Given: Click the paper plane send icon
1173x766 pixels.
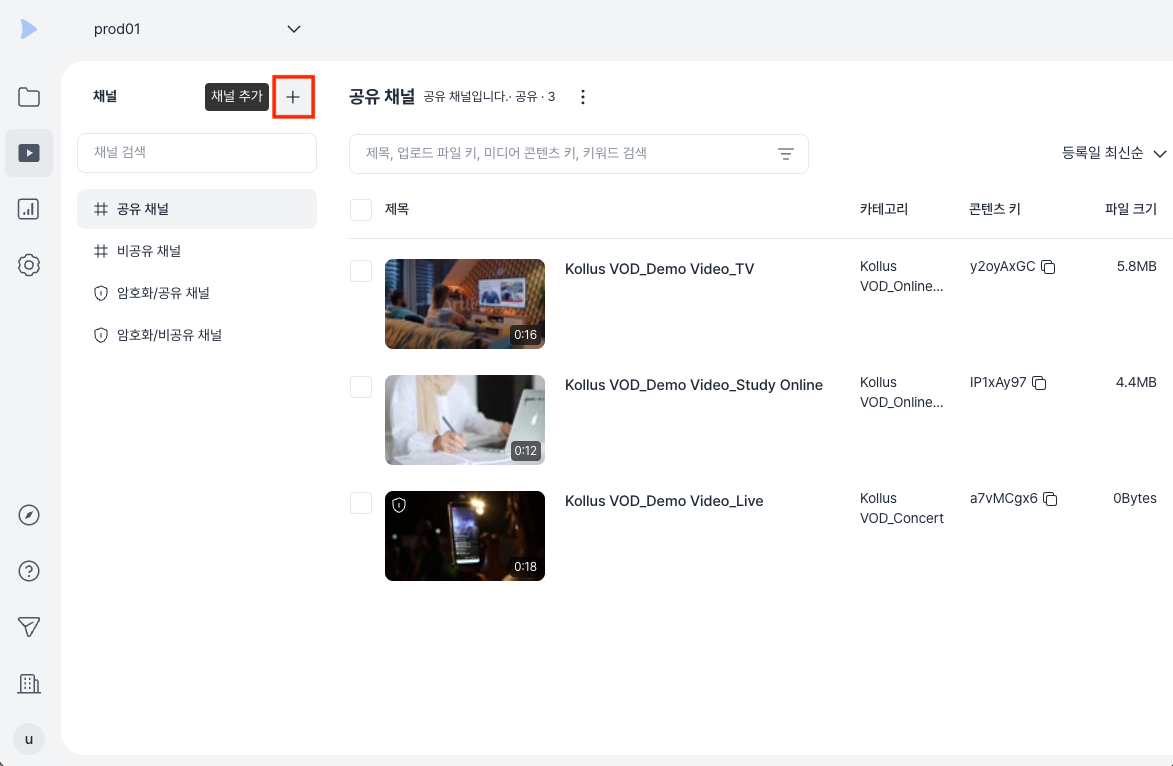Looking at the screenshot, I should (x=28, y=627).
